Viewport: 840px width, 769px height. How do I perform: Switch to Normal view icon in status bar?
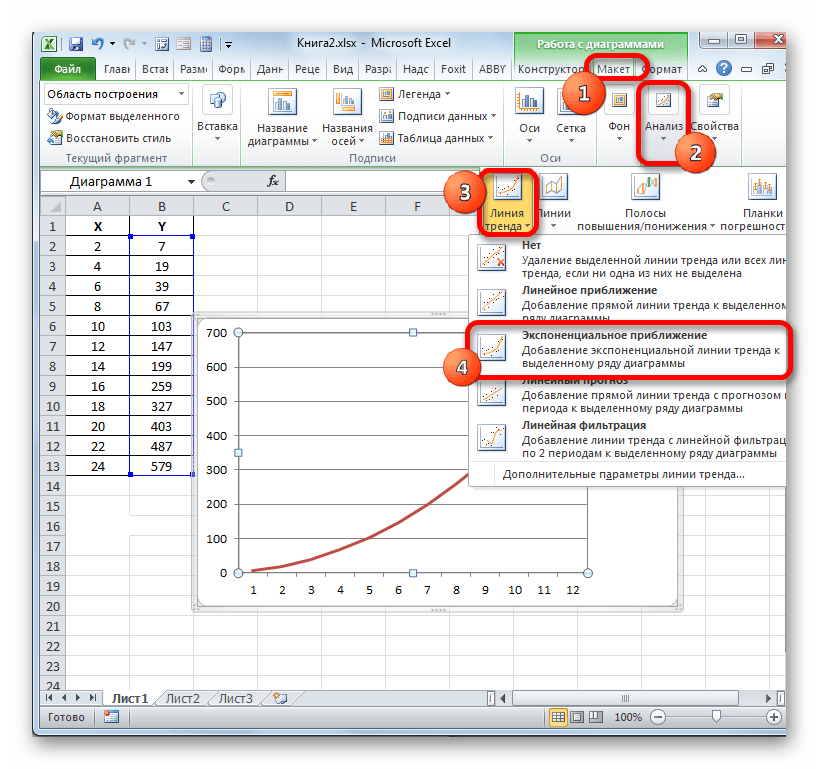(x=558, y=717)
